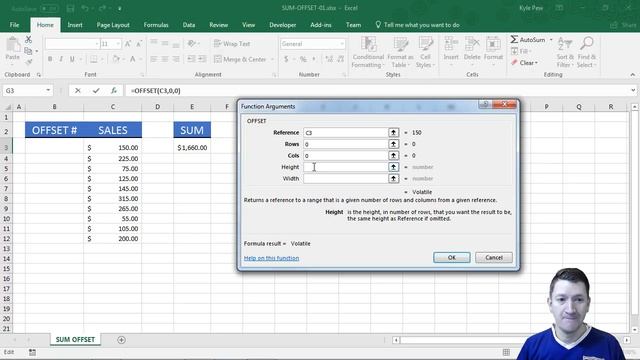Open Clipboard group dialog launcher

(x=39, y=75)
